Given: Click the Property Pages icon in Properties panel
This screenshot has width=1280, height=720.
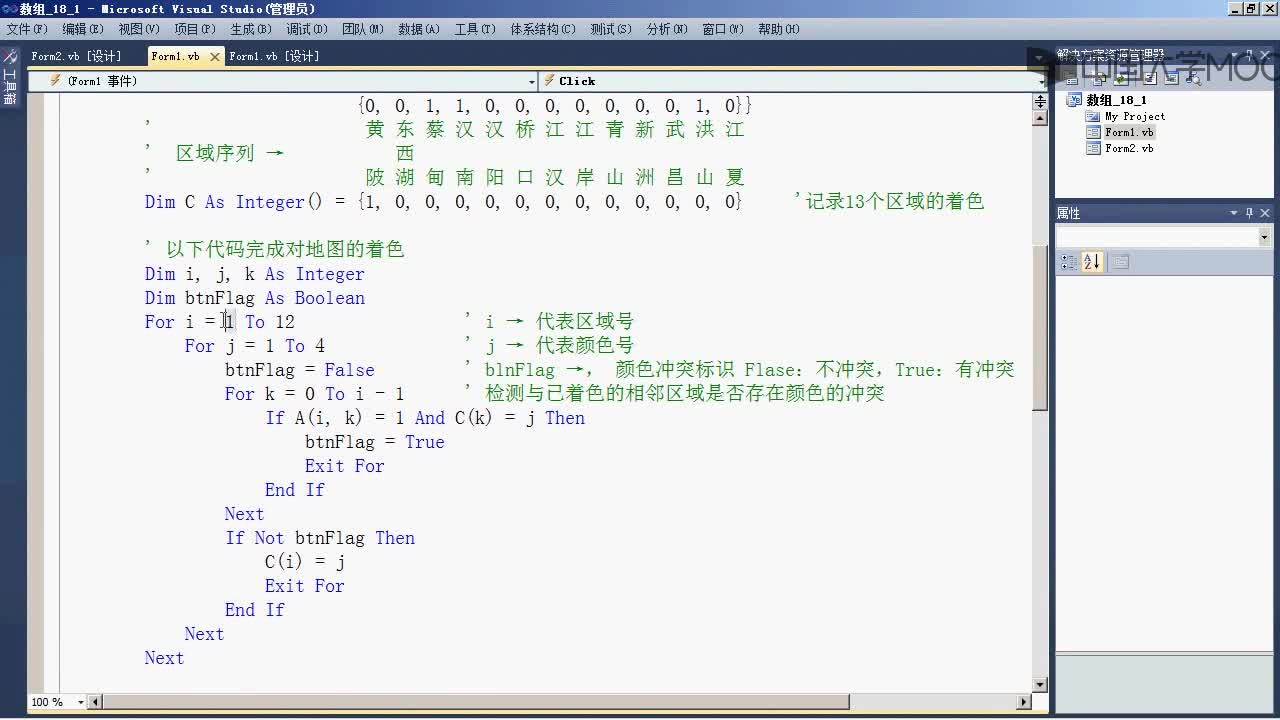Looking at the screenshot, I should click(1120, 262).
